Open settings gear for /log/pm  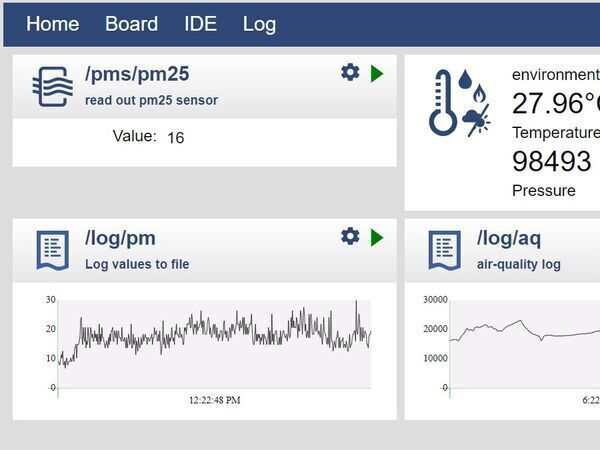(350, 236)
